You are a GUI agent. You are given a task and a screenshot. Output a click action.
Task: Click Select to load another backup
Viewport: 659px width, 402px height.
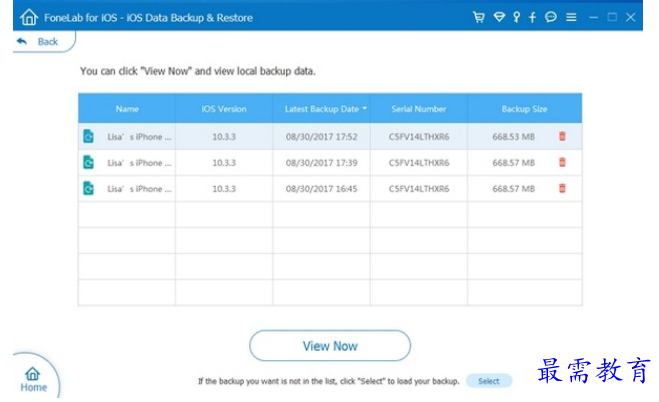tap(489, 381)
